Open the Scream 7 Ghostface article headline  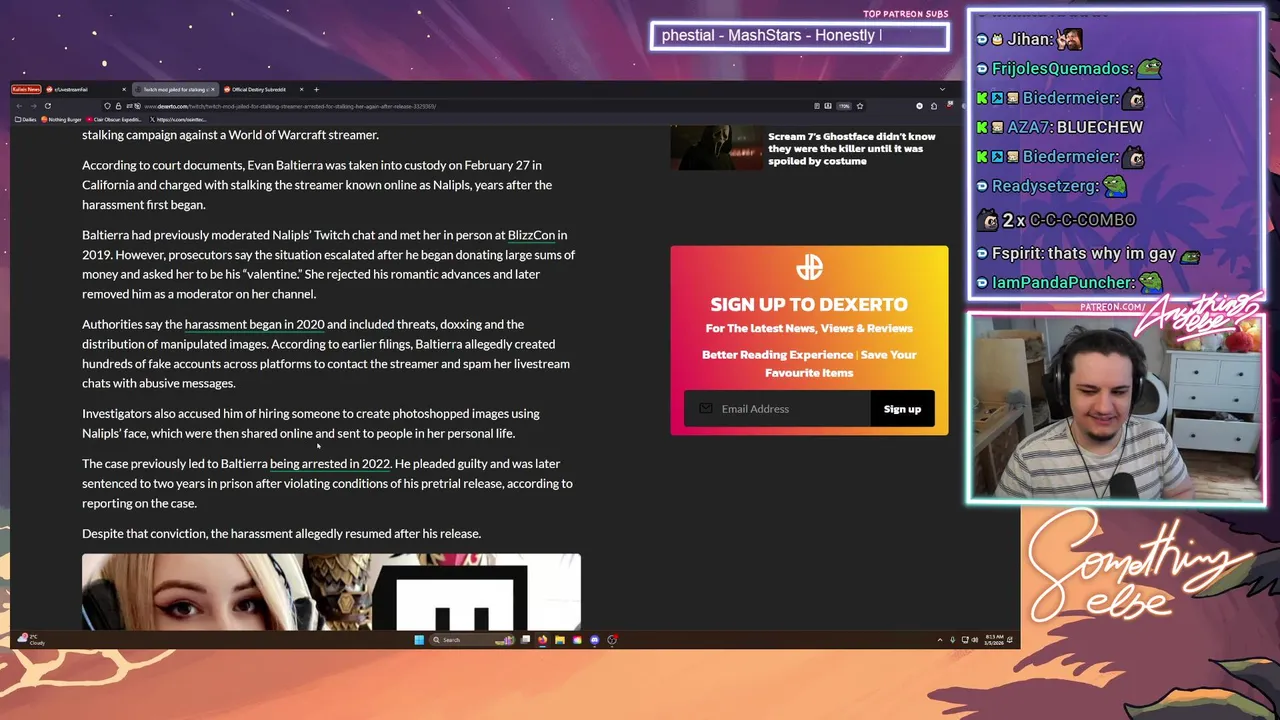(x=852, y=149)
